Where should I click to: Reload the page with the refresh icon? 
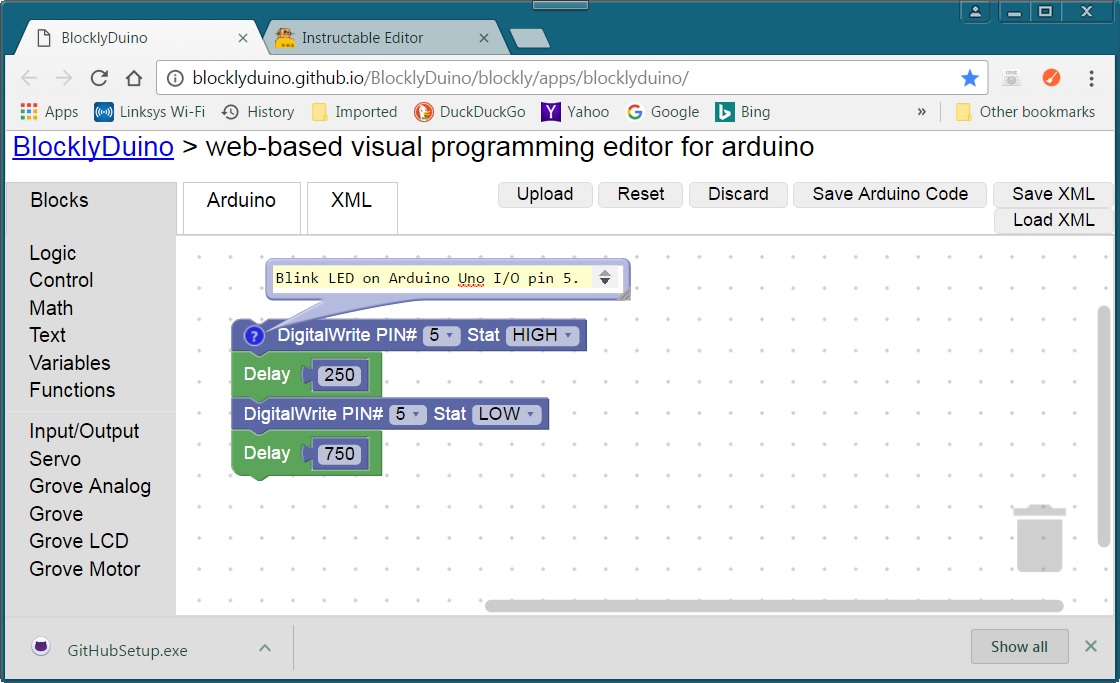click(x=98, y=77)
